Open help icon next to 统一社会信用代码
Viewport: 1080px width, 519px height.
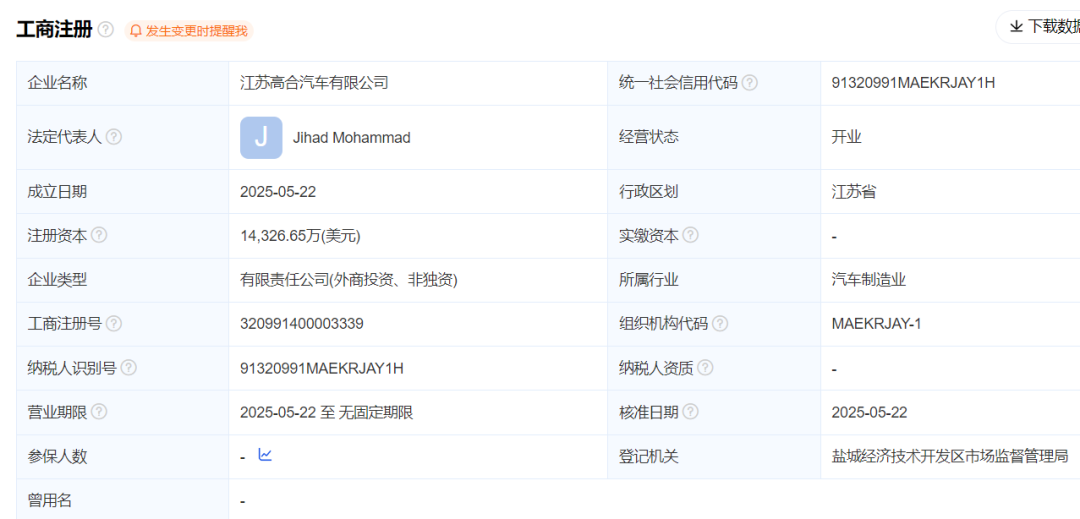(749, 83)
